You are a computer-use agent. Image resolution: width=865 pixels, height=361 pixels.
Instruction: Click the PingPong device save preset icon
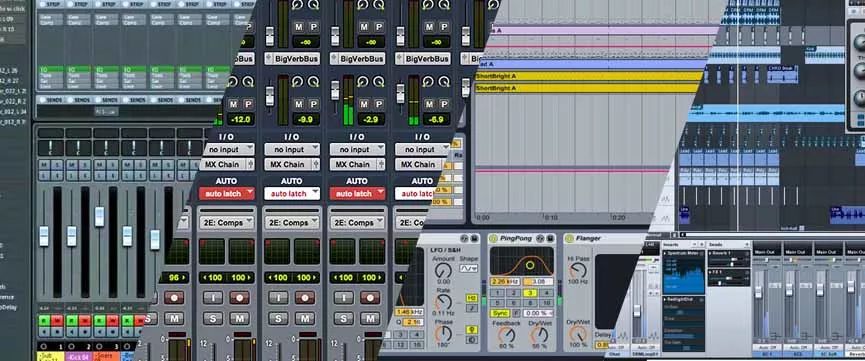[550, 238]
